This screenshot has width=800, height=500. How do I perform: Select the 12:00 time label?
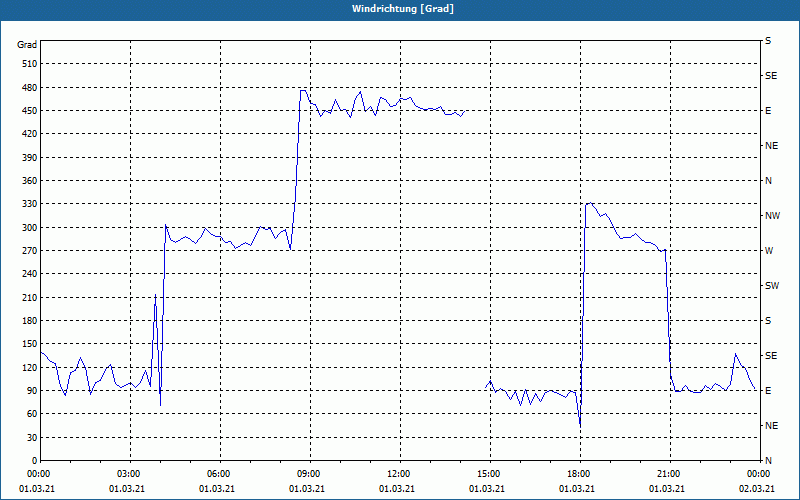tap(398, 473)
